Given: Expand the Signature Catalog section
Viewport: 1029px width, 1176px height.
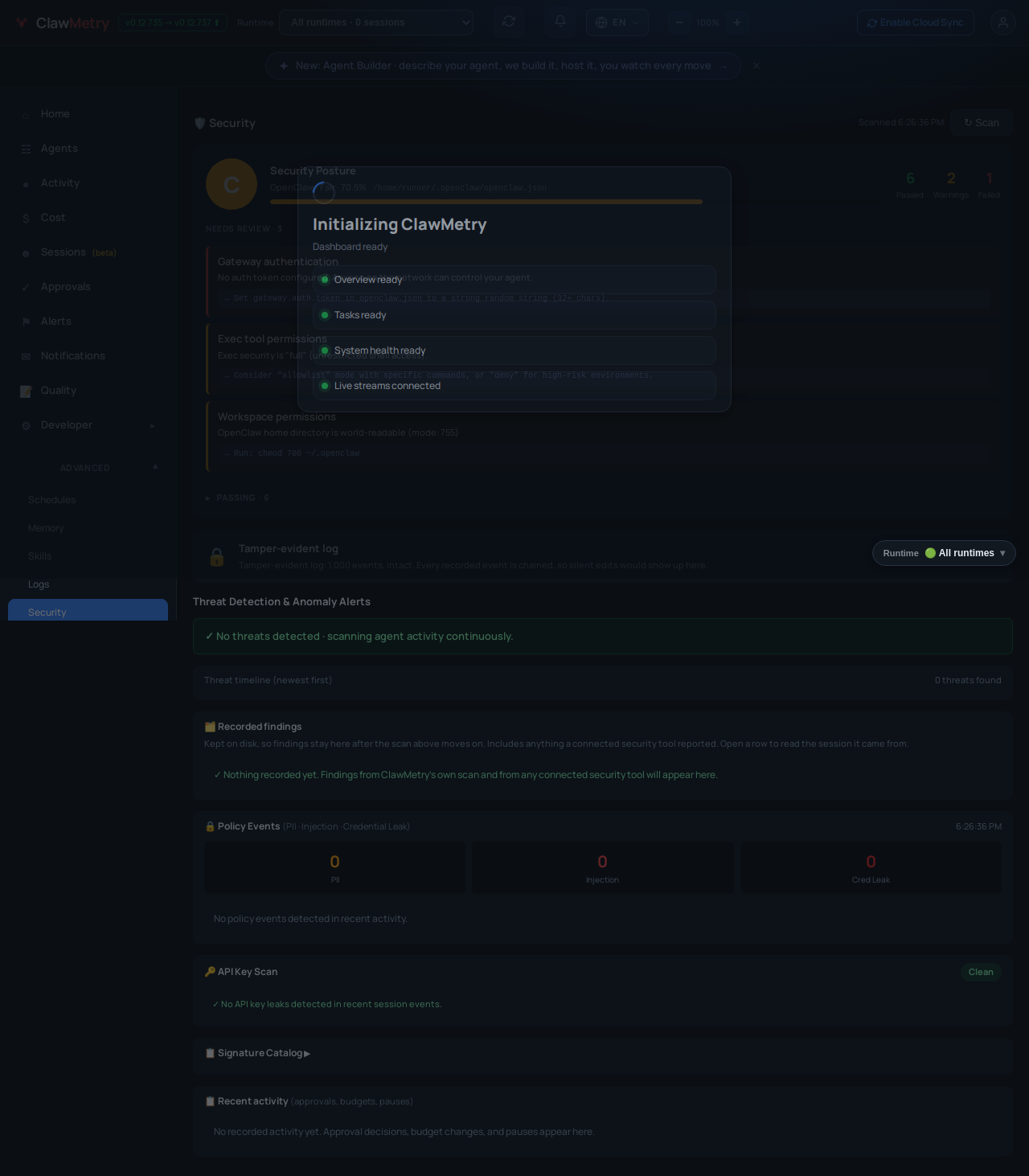Looking at the screenshot, I should tap(257, 1053).
